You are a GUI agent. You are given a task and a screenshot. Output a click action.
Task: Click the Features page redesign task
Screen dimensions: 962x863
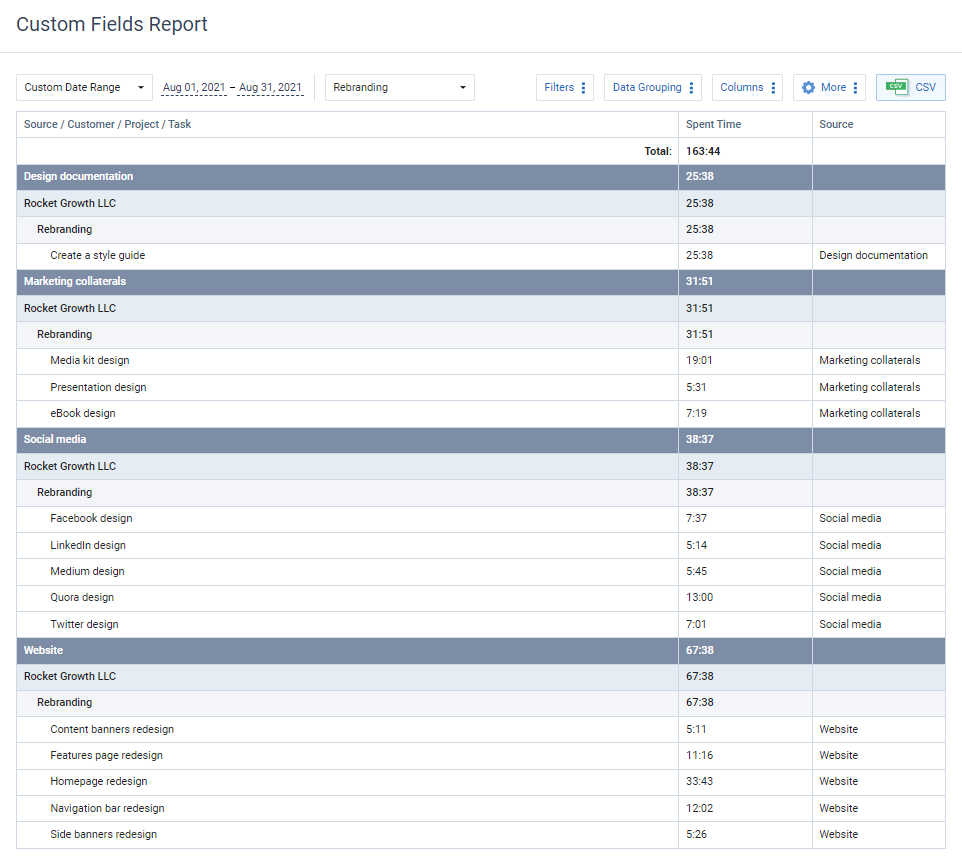pyautogui.click(x=106, y=756)
